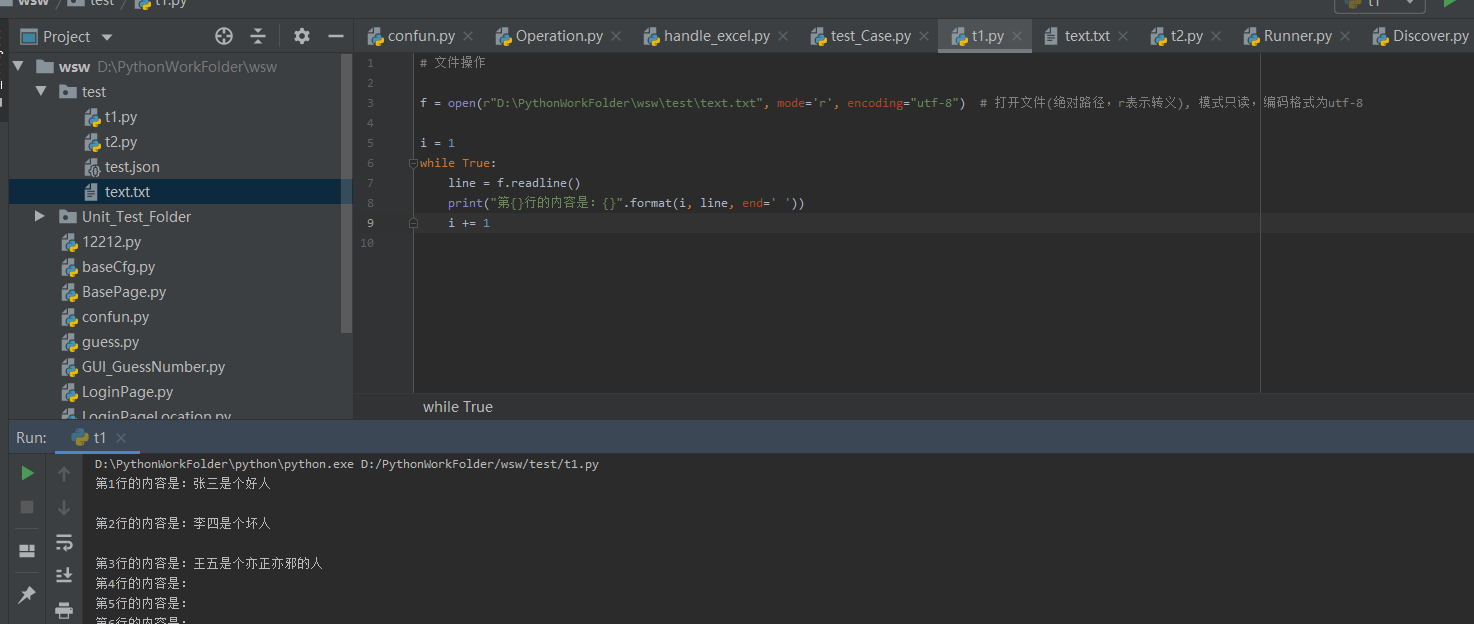Click the test folder label in the project tree
Viewport: 1474px width, 624px height.
point(94,92)
